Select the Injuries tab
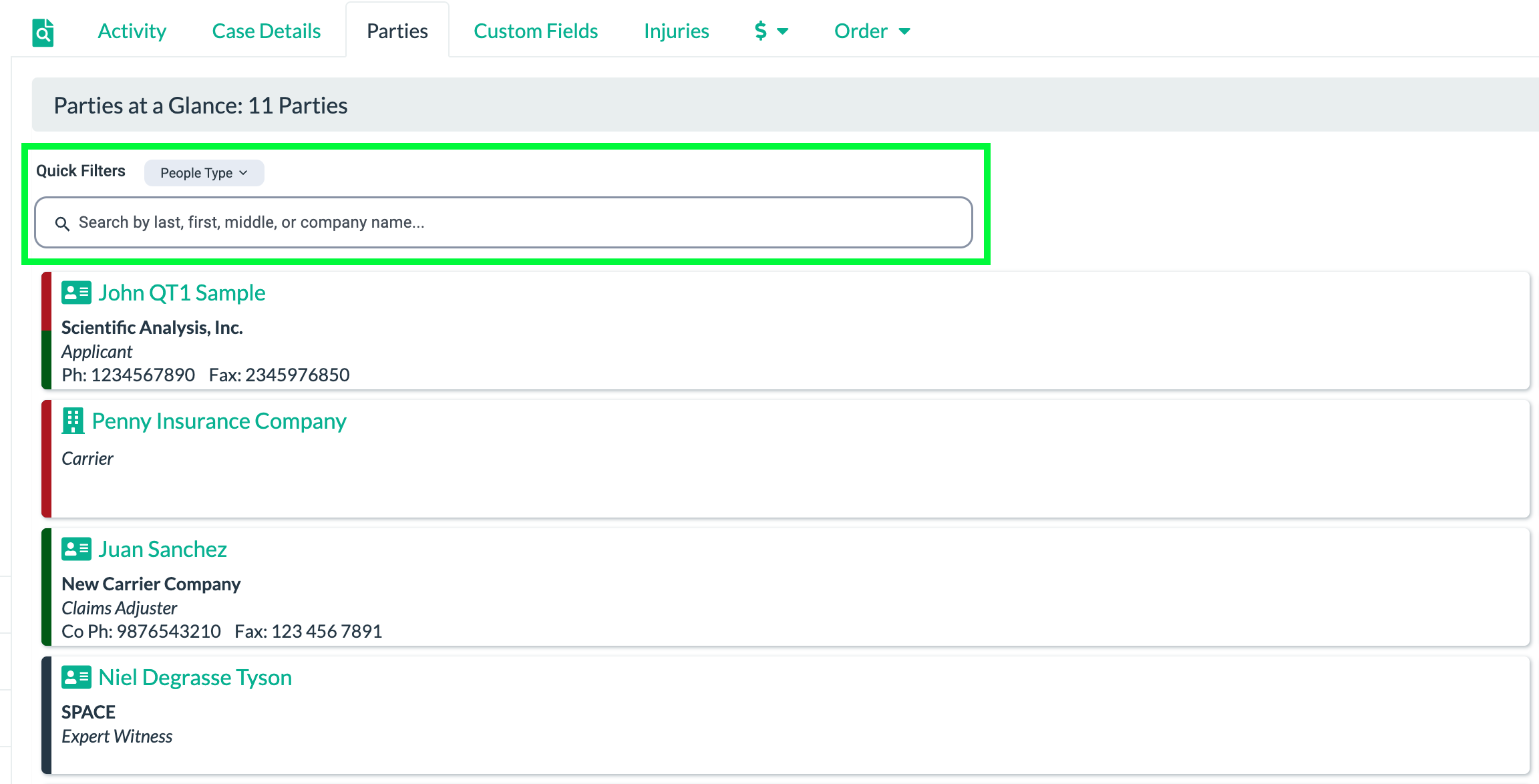 676,31
